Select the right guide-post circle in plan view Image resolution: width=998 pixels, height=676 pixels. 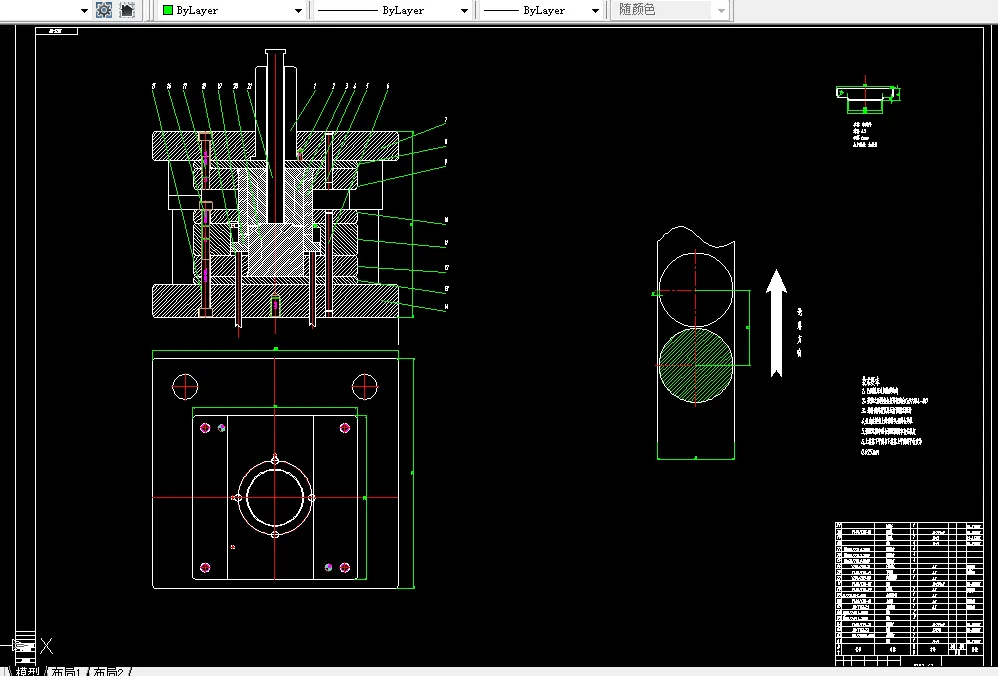click(x=365, y=386)
